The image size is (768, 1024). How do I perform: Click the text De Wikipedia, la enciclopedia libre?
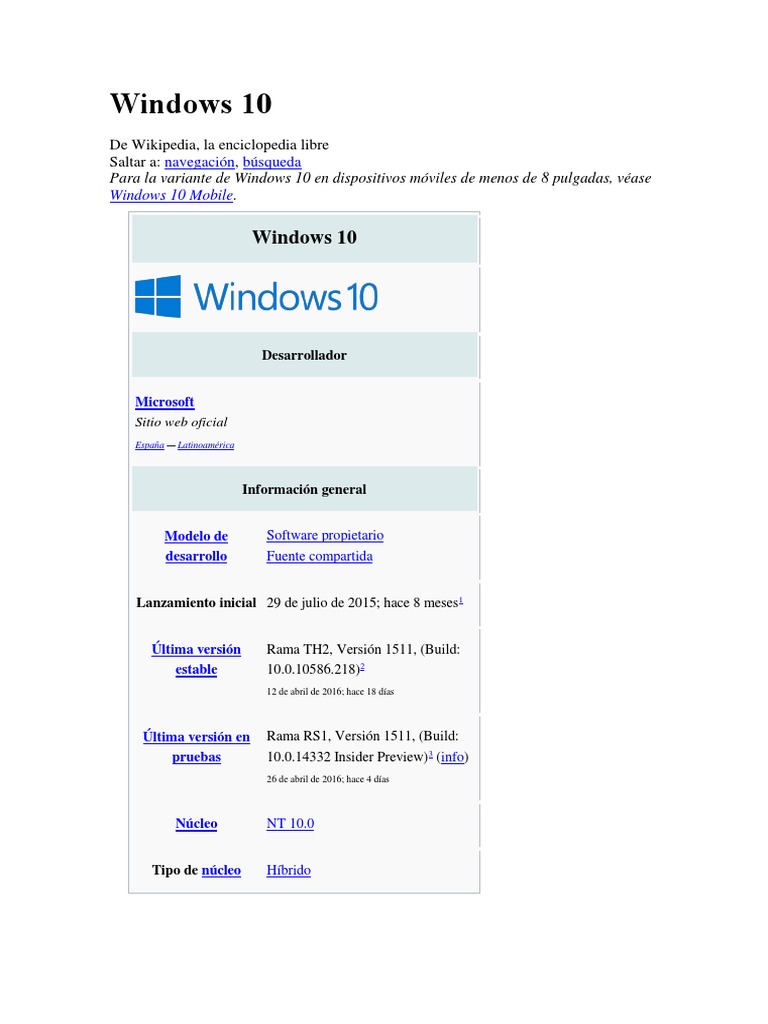219,145
